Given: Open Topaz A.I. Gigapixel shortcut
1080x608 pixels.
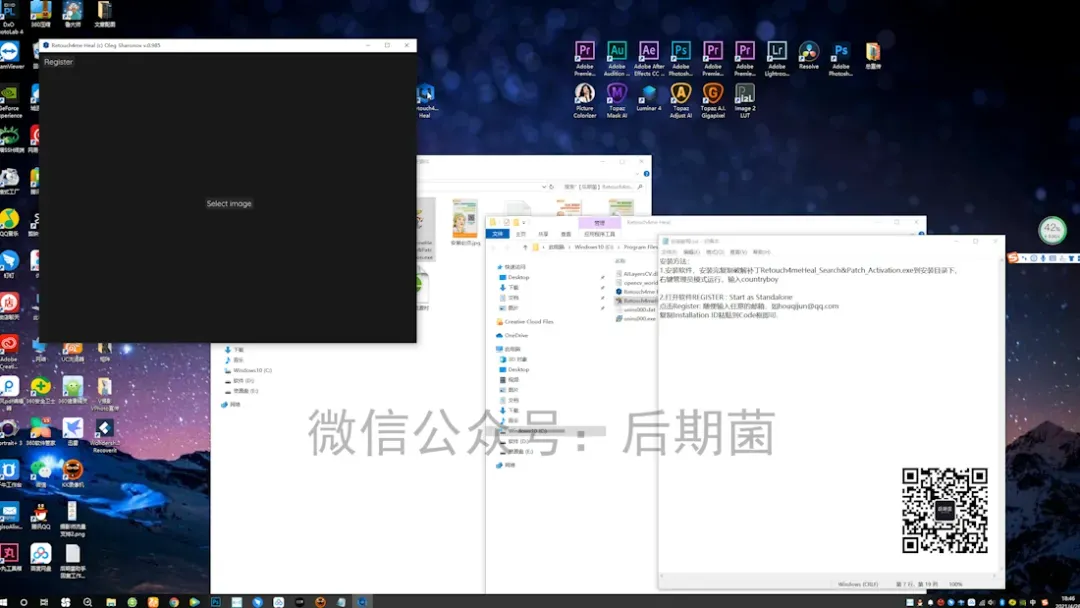Looking at the screenshot, I should (713, 101).
